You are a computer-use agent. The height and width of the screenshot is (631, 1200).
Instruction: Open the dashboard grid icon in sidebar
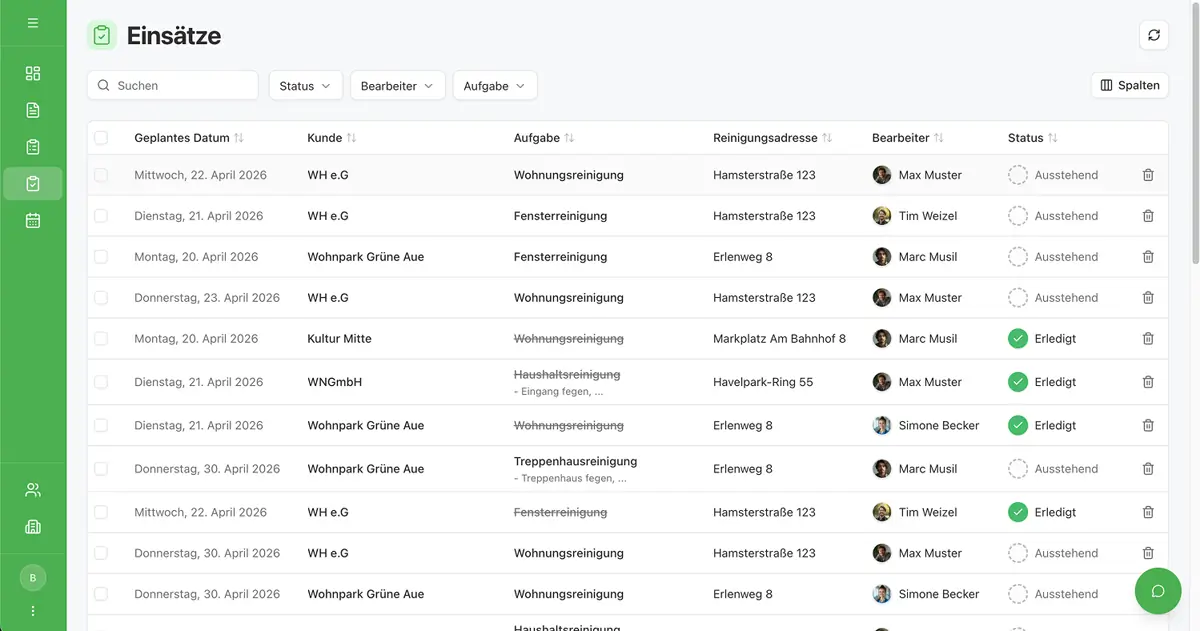[32, 73]
